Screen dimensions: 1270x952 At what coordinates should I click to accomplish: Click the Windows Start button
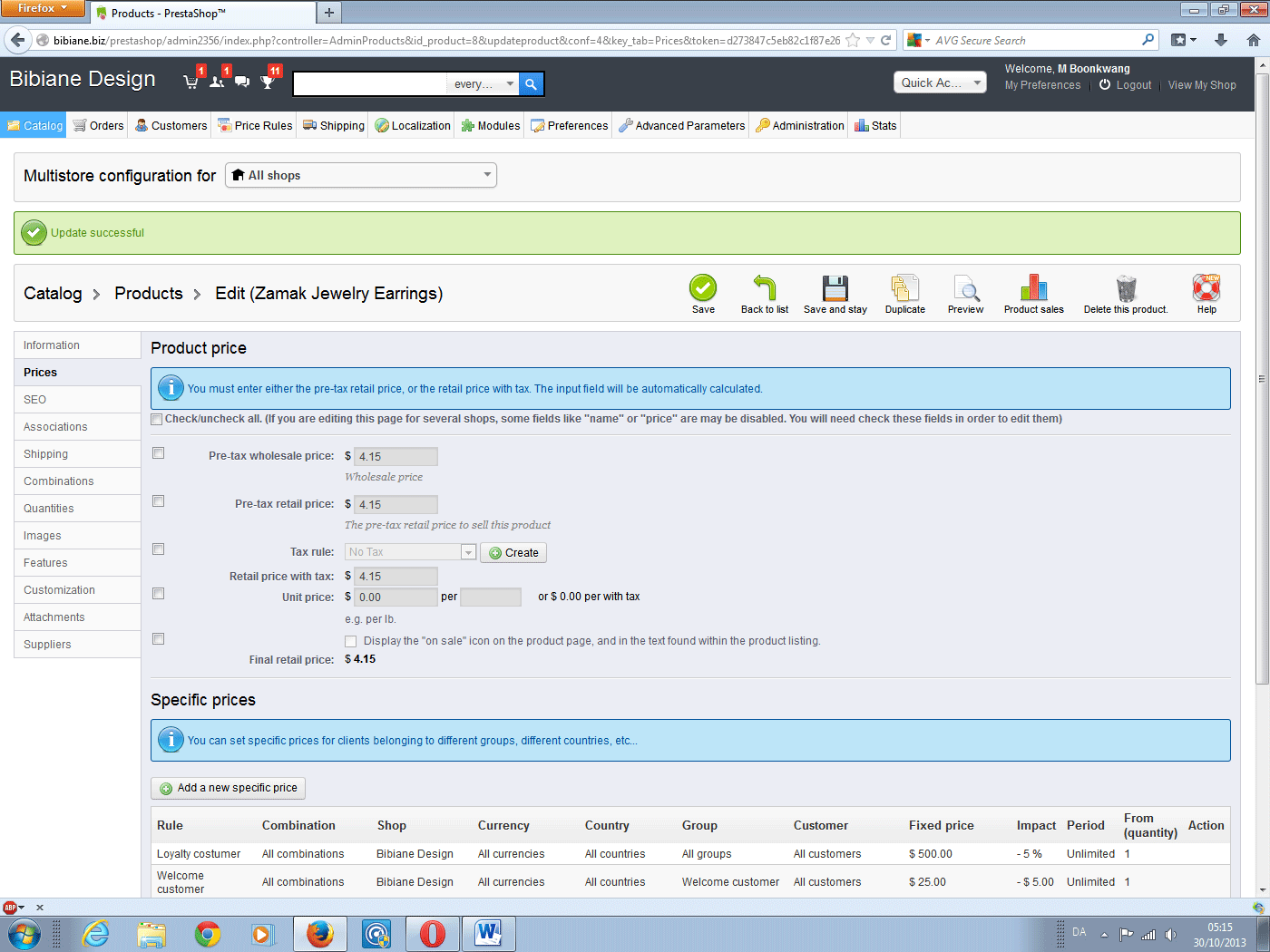point(24,933)
